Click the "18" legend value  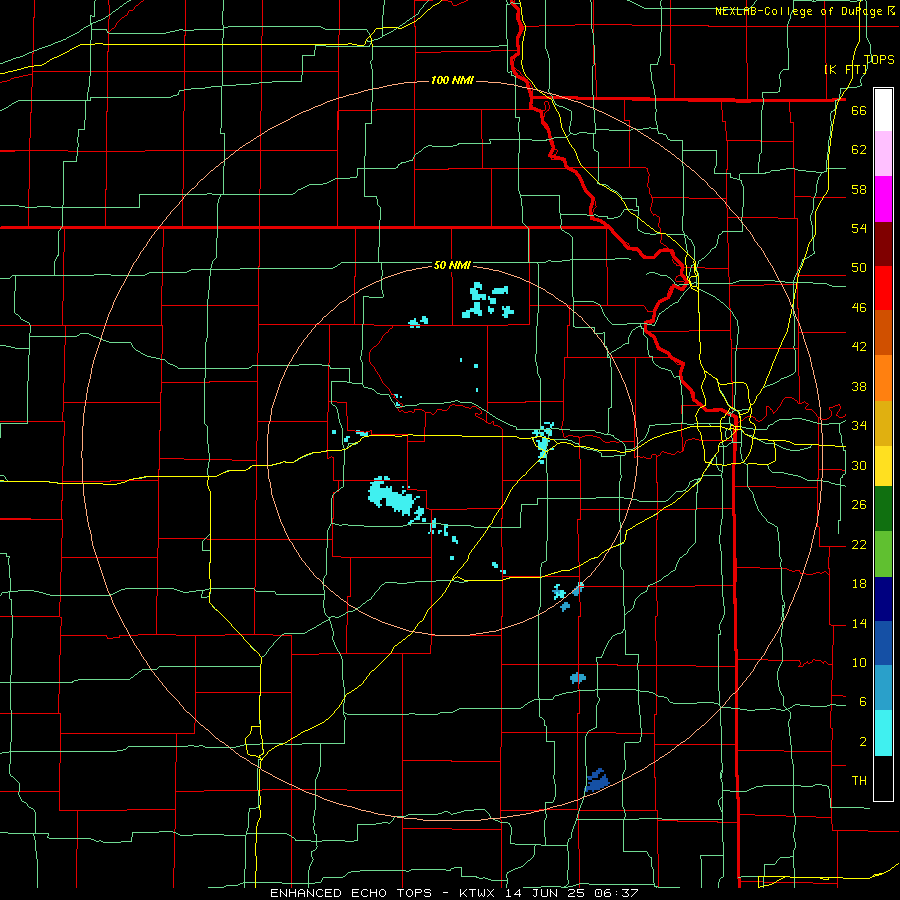(x=859, y=584)
